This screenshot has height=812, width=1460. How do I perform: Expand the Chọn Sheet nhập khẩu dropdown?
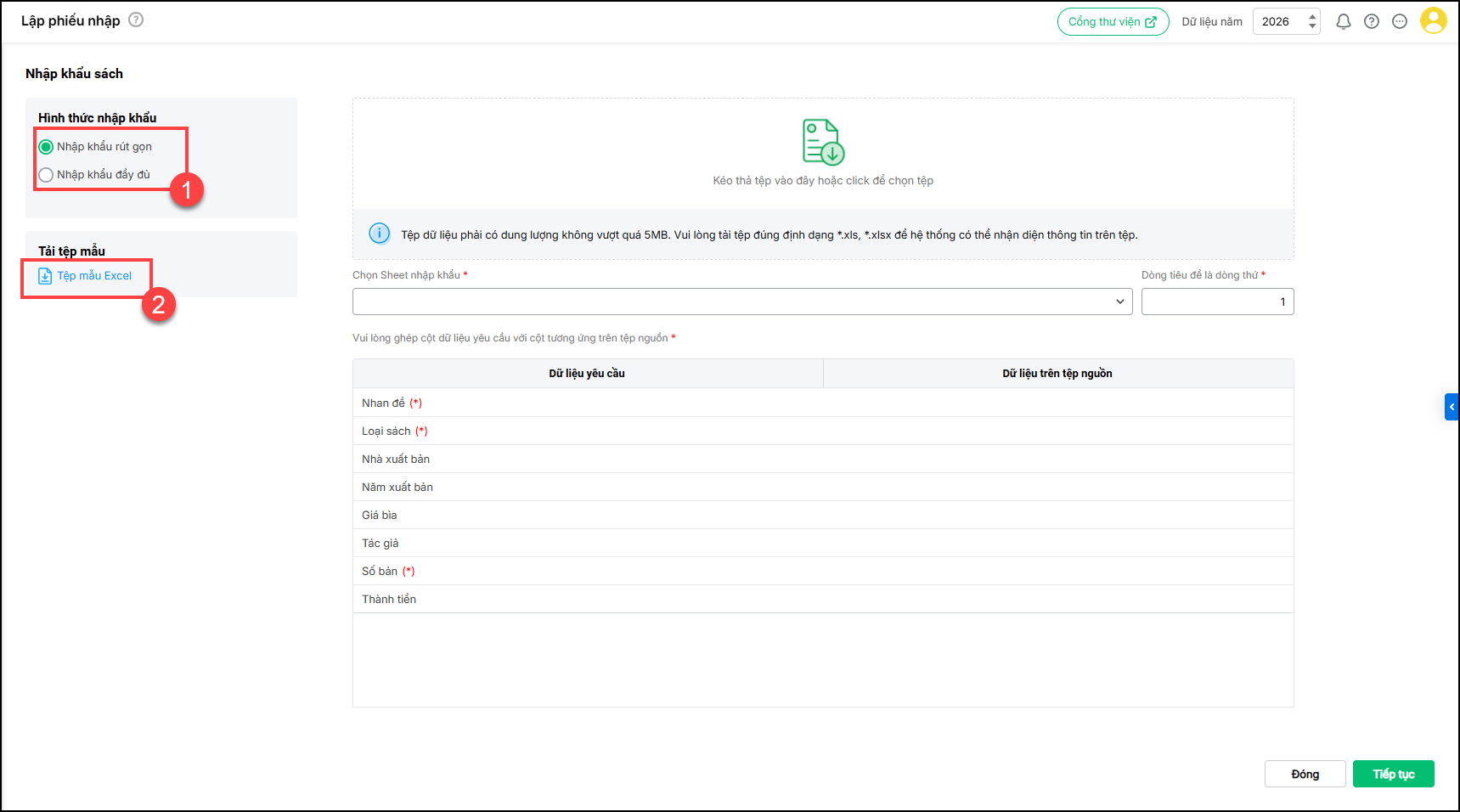point(741,302)
